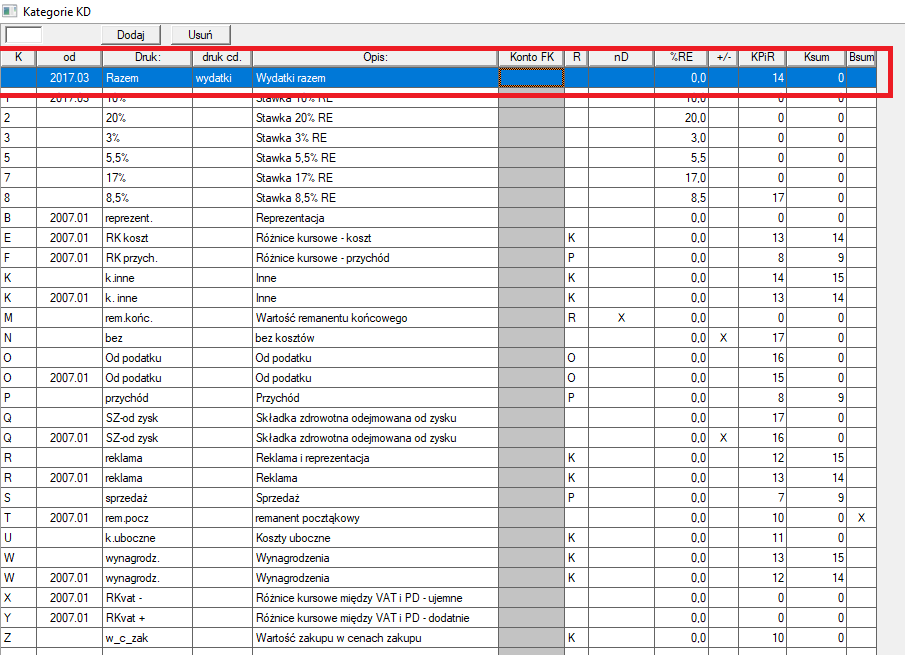Sort by the Konto FK column header

(x=531, y=58)
